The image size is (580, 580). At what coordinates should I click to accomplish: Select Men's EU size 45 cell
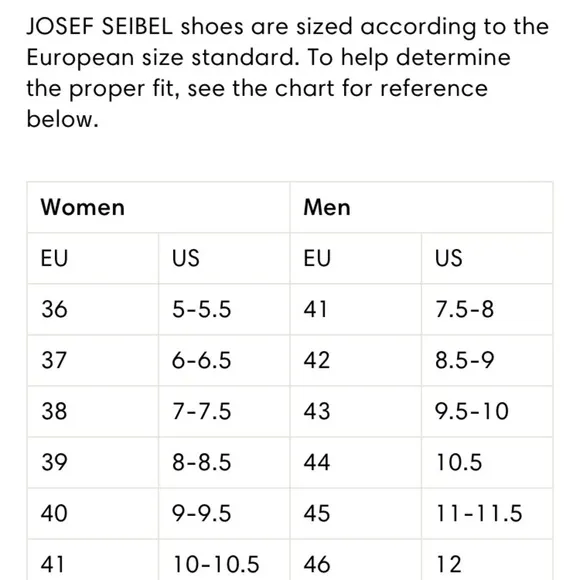click(x=356, y=513)
